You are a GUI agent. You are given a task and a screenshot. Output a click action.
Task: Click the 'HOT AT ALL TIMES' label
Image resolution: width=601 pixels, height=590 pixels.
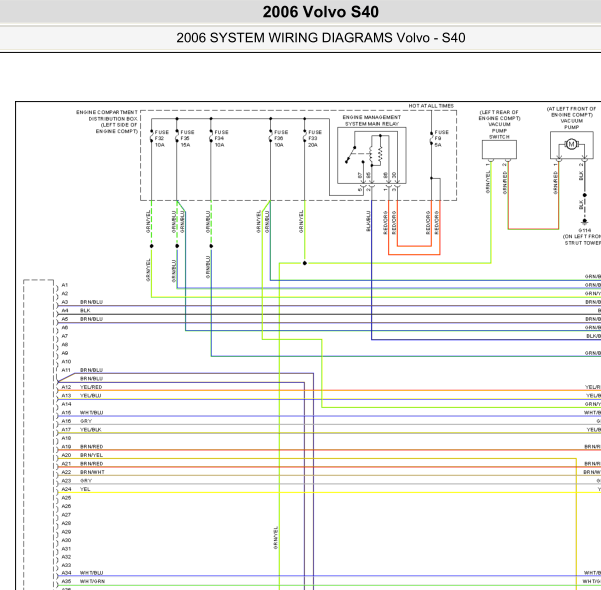coord(431,106)
